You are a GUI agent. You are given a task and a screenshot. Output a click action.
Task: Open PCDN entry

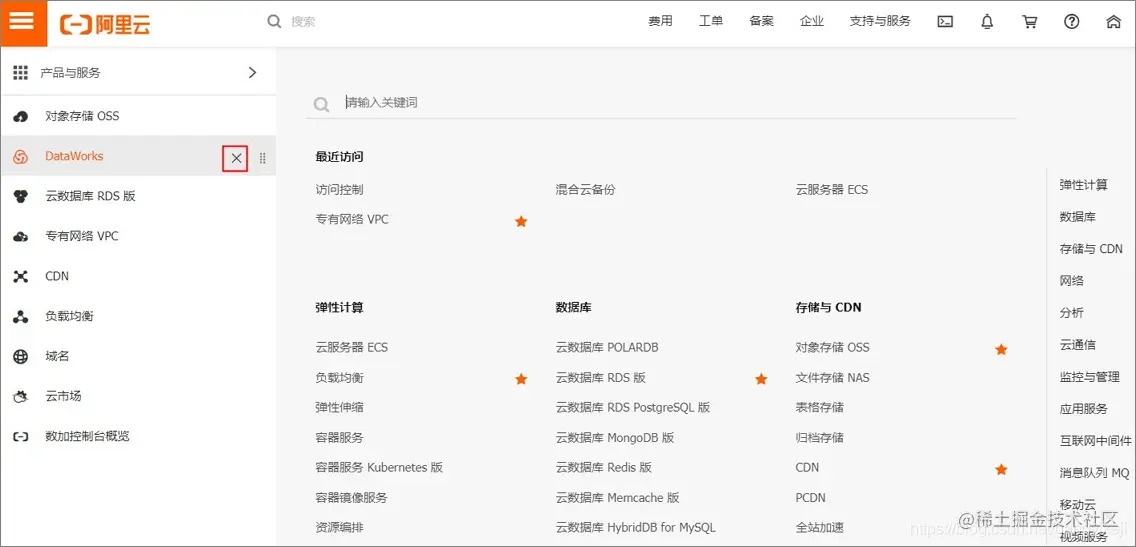(x=810, y=498)
